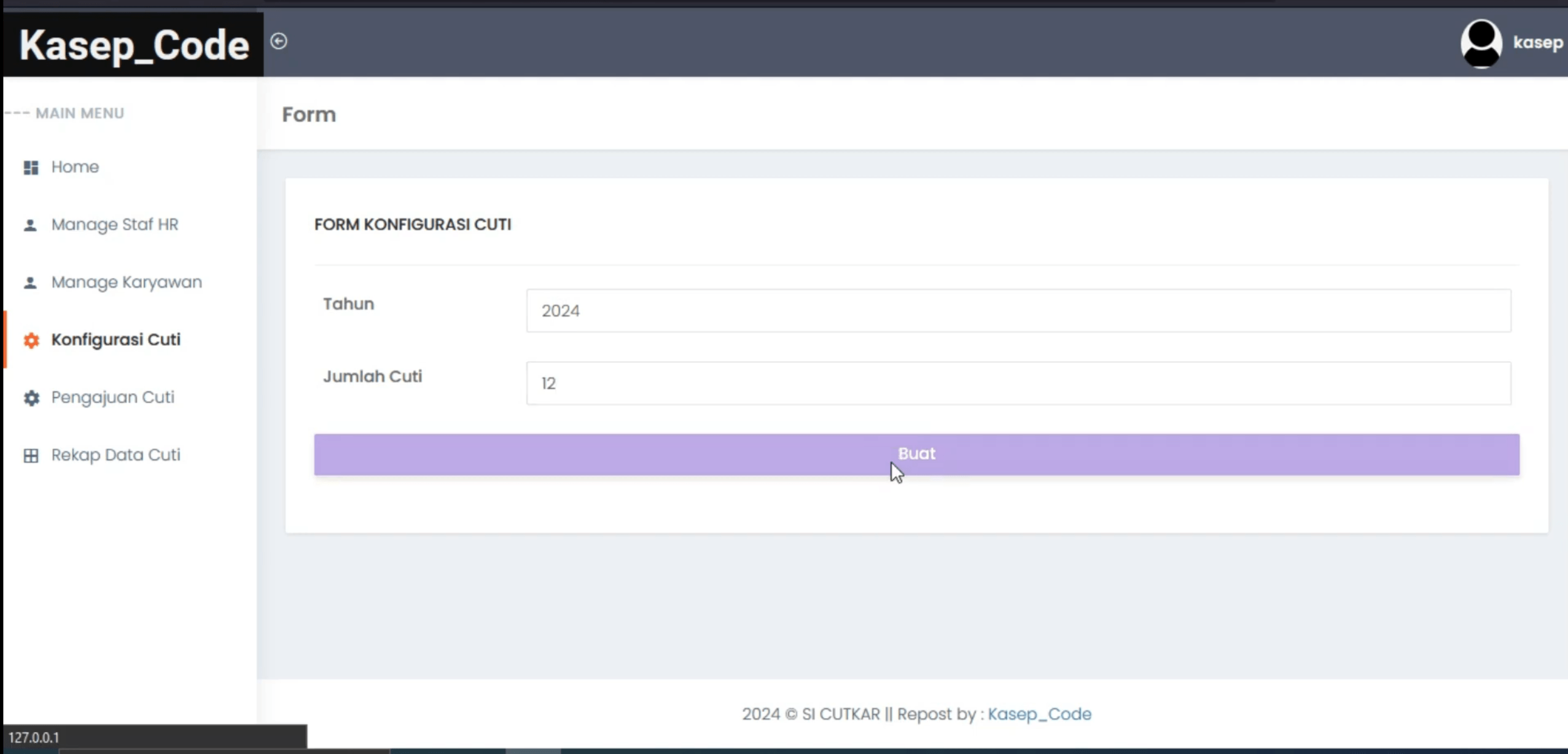
Task: Click the Jumlah Cuti label
Action: [373, 376]
